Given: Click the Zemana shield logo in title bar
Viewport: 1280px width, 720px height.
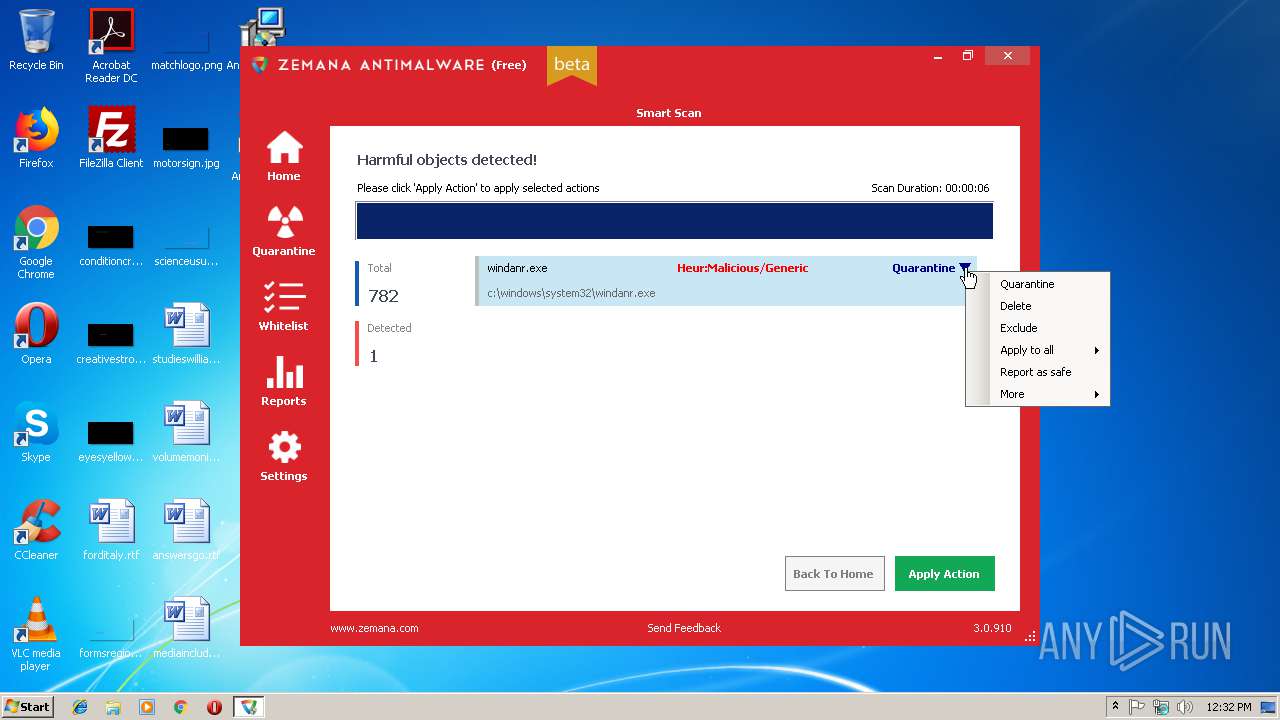Looking at the screenshot, I should click(260, 65).
